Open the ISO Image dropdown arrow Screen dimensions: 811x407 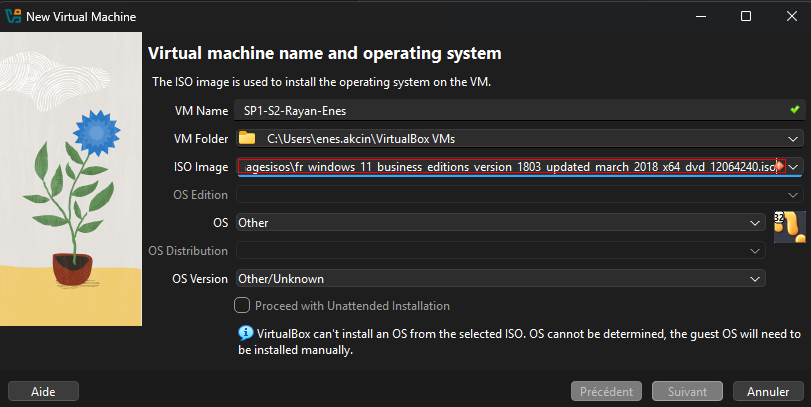pyautogui.click(x=794, y=166)
